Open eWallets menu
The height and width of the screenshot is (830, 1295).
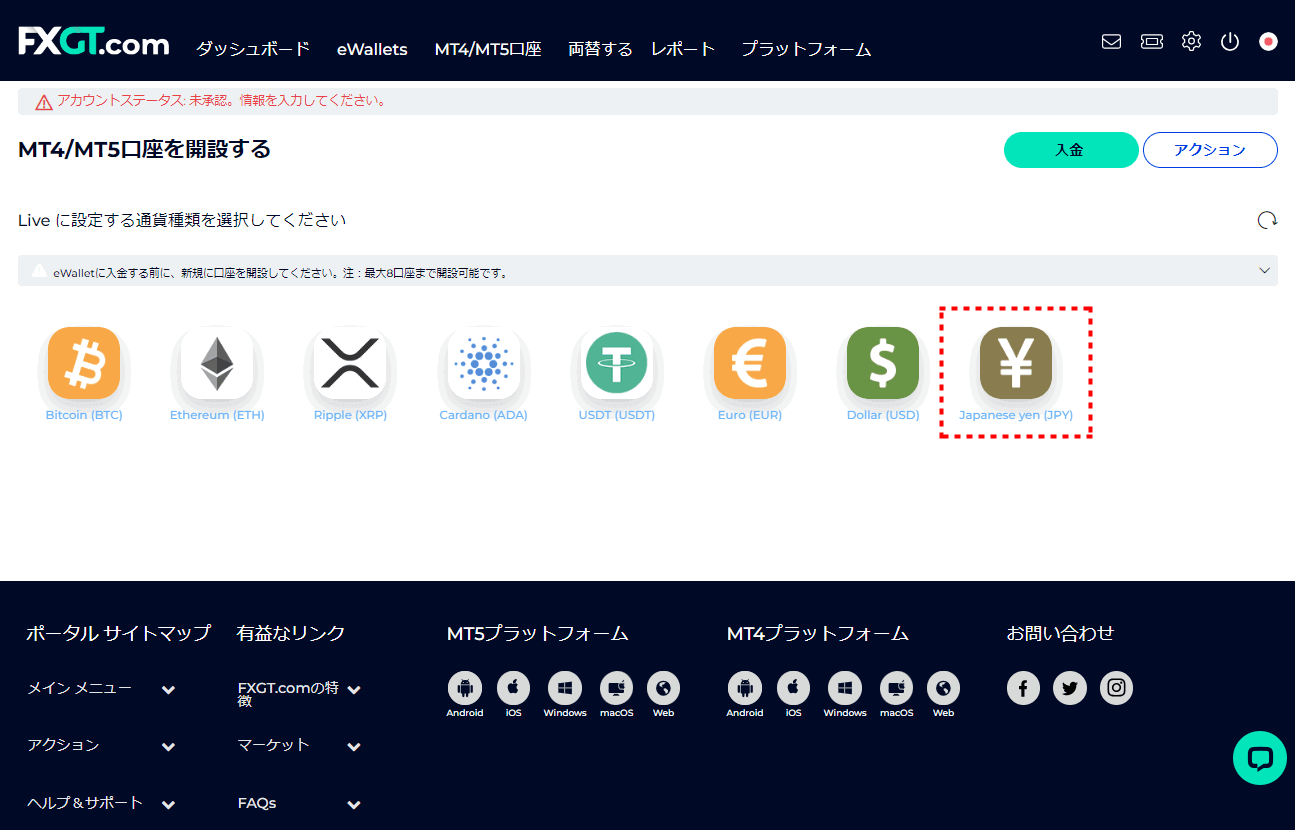pyautogui.click(x=372, y=49)
